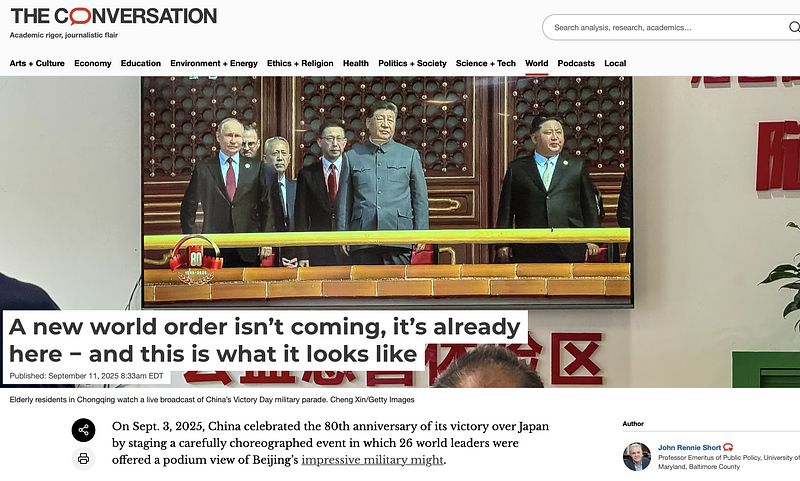Open the Podcasts section
Screen dimensions: 800x481
point(576,63)
